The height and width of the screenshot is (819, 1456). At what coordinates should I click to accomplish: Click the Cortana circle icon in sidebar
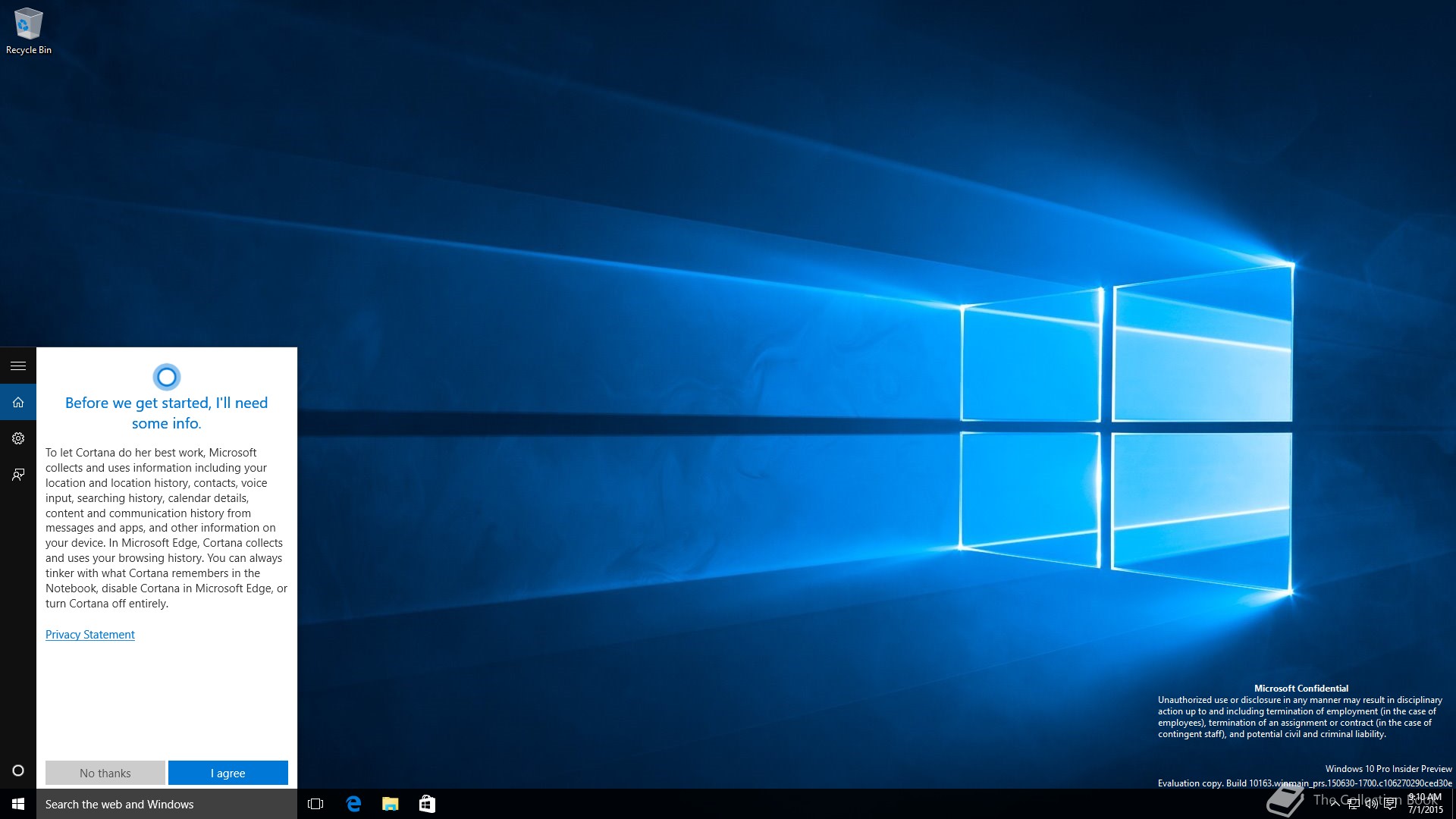tap(18, 770)
